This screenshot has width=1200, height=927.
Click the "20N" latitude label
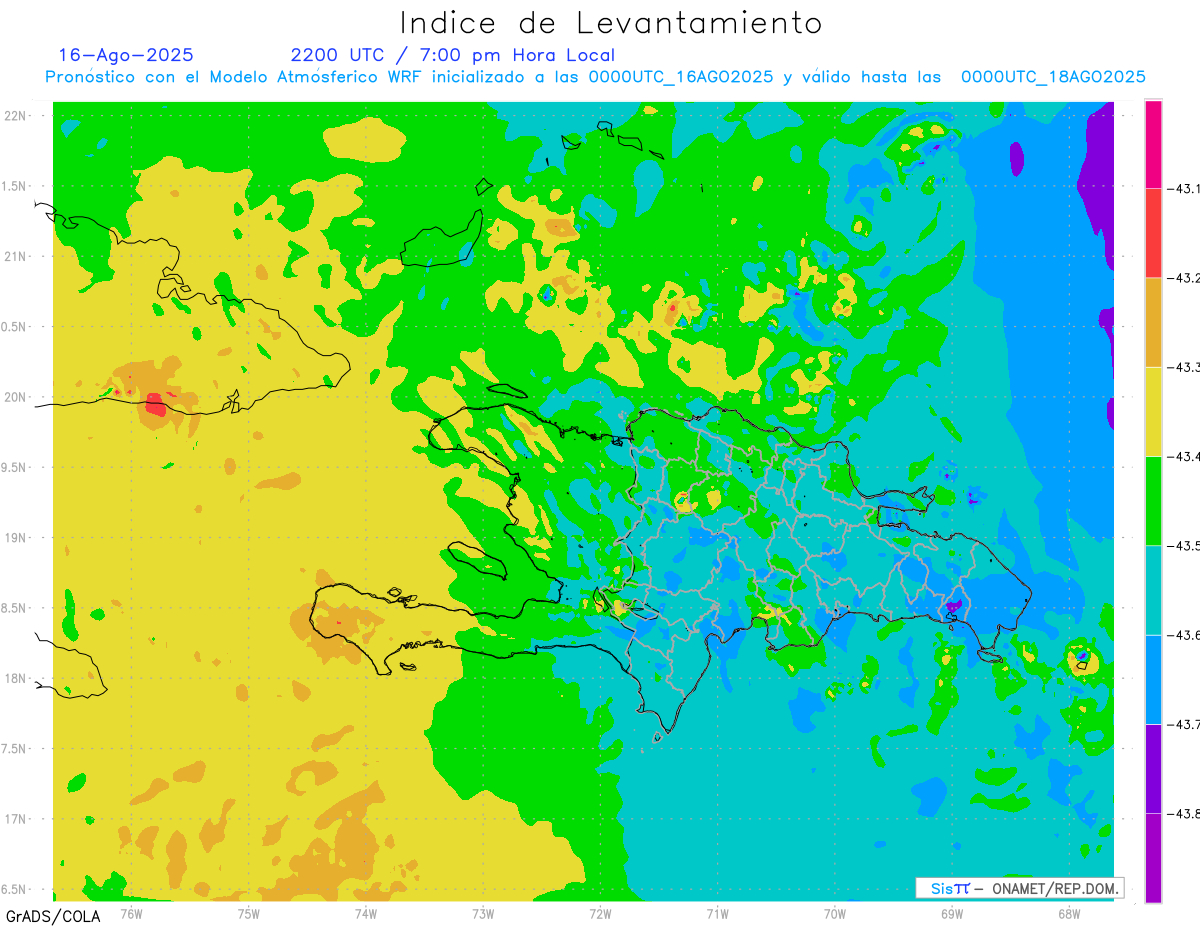[x=17, y=397]
